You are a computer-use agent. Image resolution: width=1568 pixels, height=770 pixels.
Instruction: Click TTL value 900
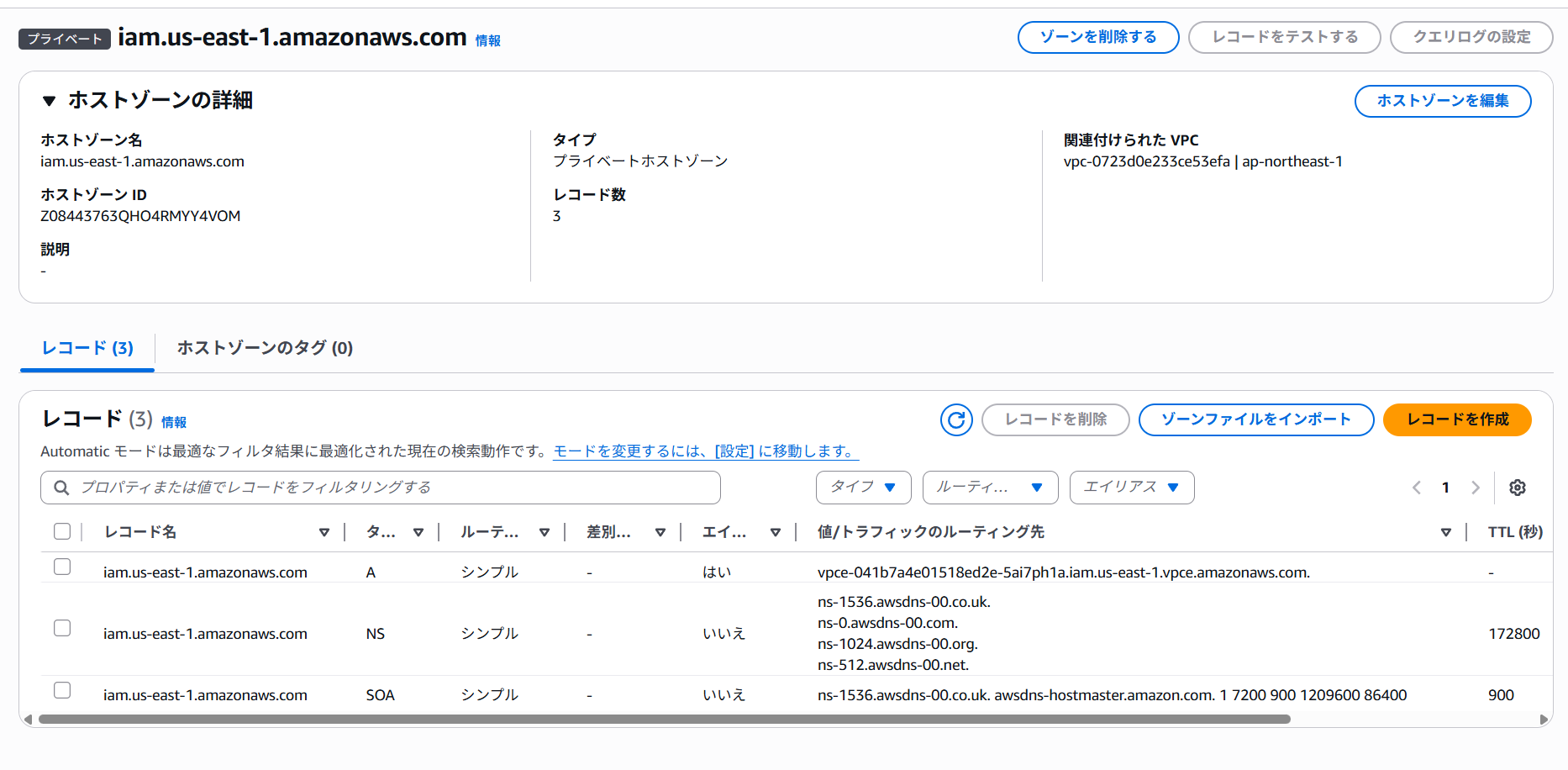(1501, 695)
